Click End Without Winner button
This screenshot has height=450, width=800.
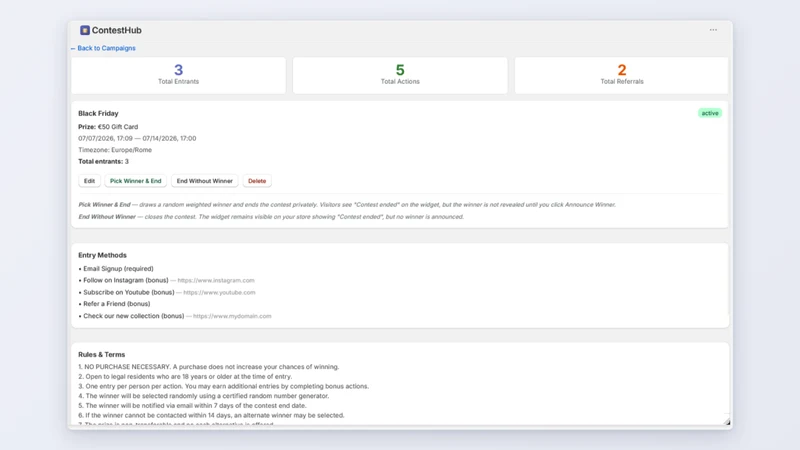click(x=205, y=181)
